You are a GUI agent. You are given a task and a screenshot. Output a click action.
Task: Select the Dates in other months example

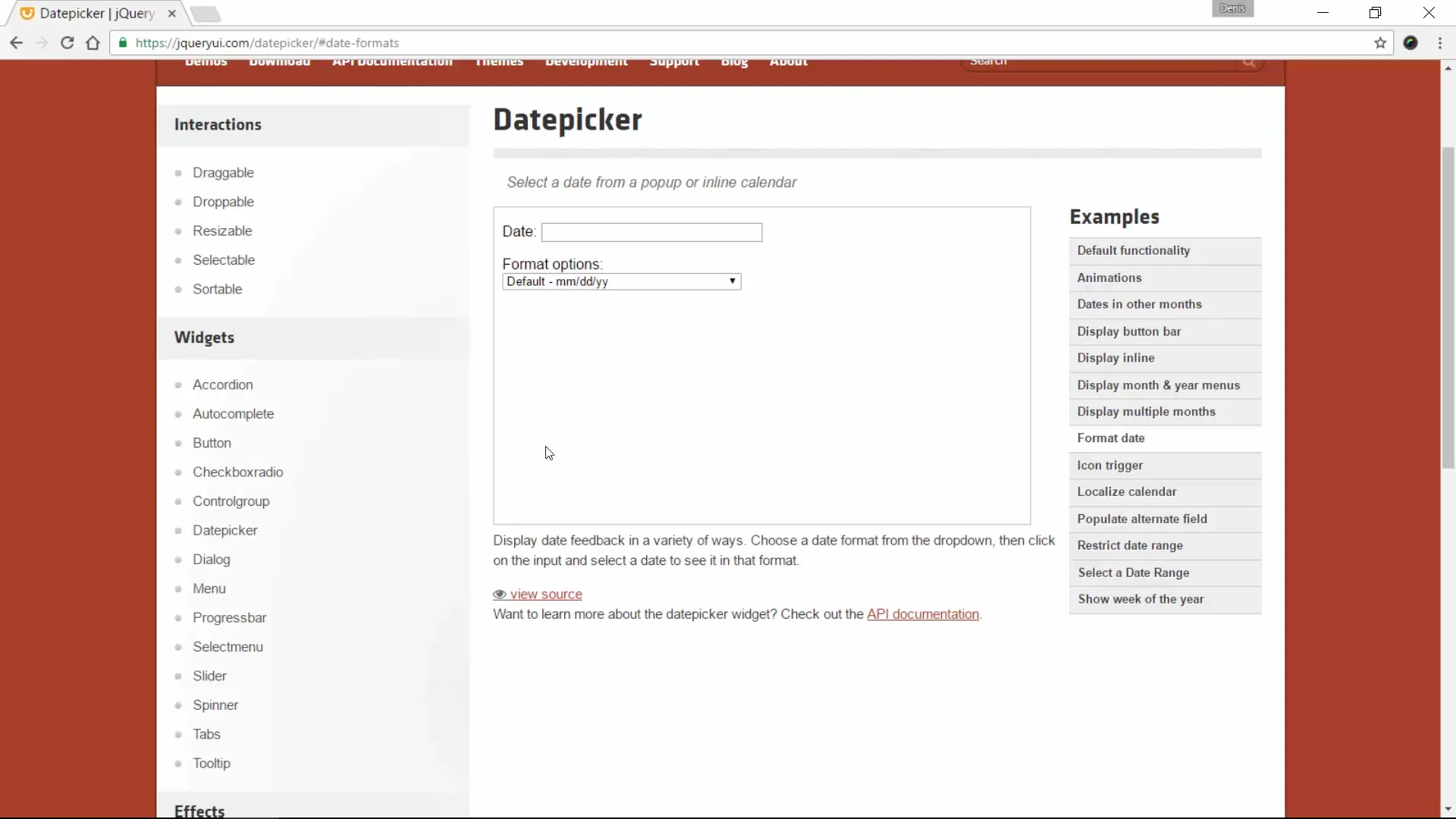tap(1165, 305)
